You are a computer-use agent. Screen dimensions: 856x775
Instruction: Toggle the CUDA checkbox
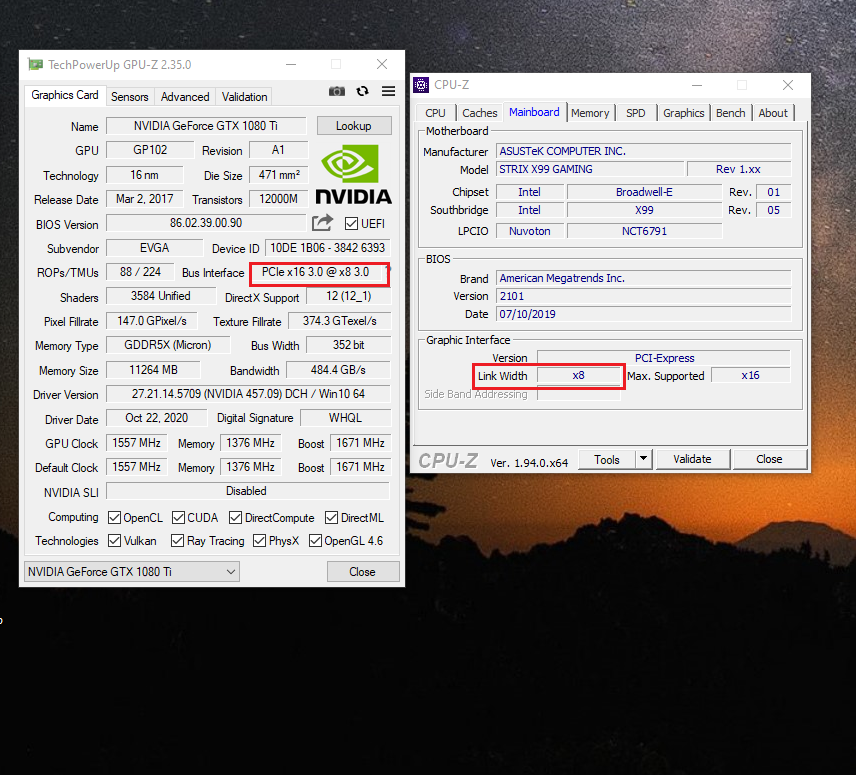pos(179,517)
